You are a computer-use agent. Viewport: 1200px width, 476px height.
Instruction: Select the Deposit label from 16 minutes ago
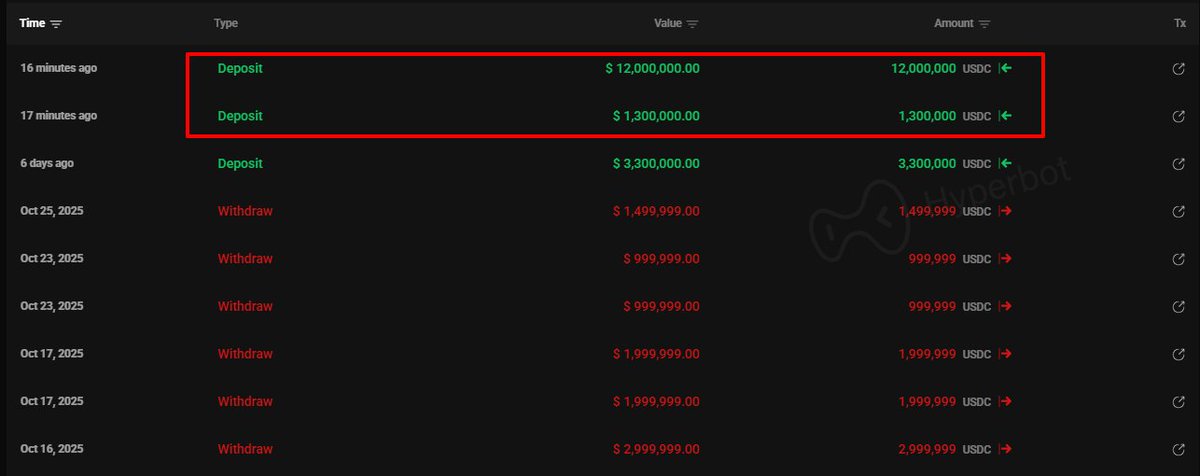[240, 68]
